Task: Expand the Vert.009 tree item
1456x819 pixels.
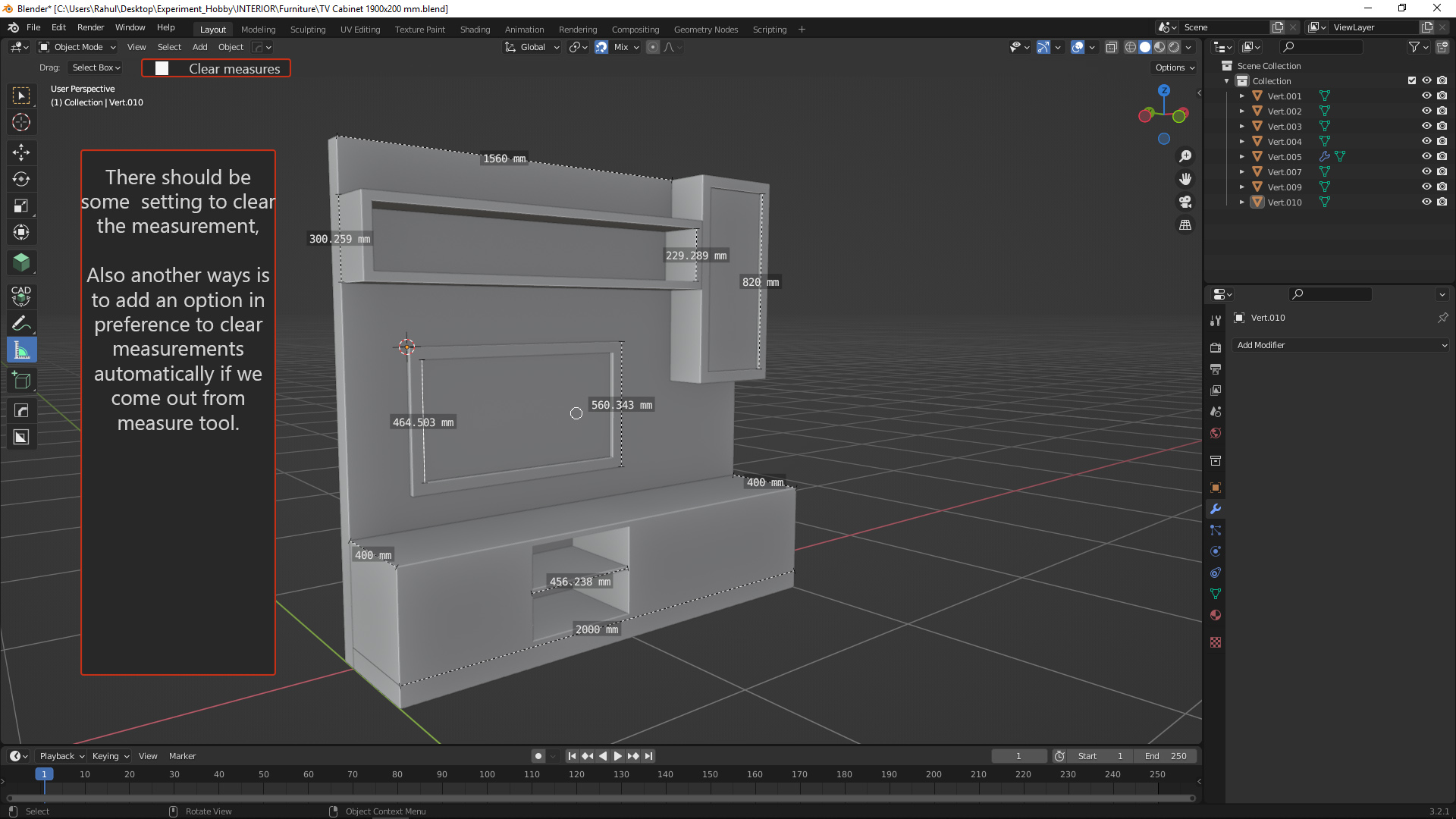Action: (x=1242, y=187)
